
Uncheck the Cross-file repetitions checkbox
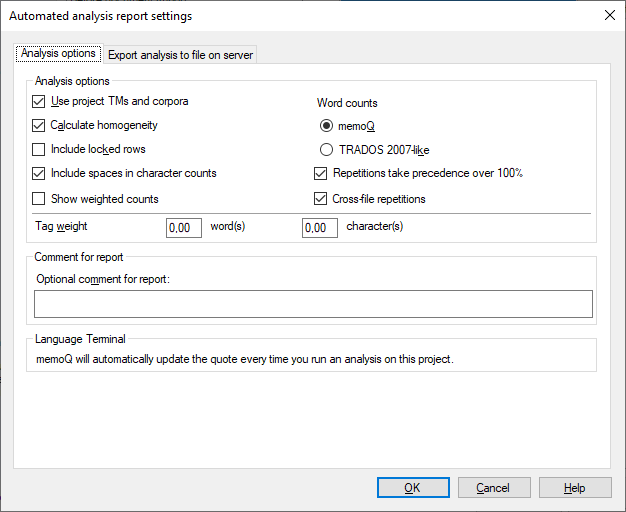[x=321, y=199]
